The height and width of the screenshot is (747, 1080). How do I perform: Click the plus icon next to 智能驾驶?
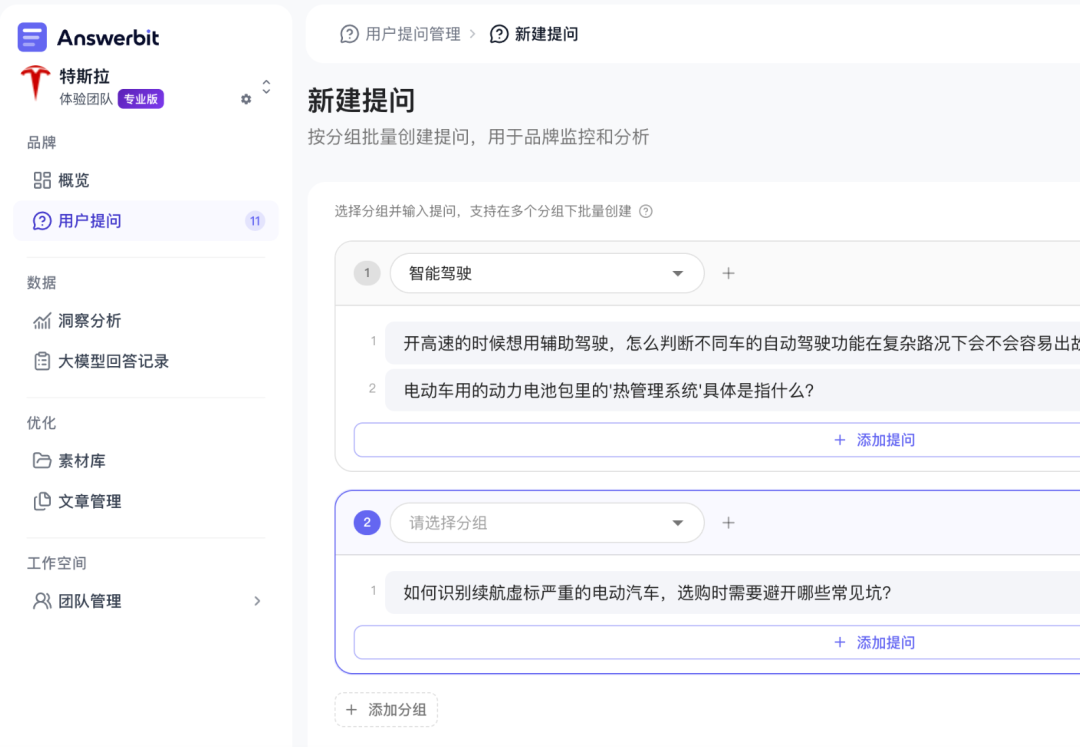(728, 273)
